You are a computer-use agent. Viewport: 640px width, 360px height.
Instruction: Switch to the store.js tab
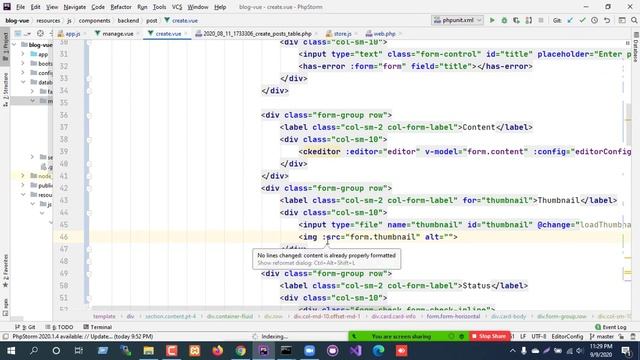(342, 33)
